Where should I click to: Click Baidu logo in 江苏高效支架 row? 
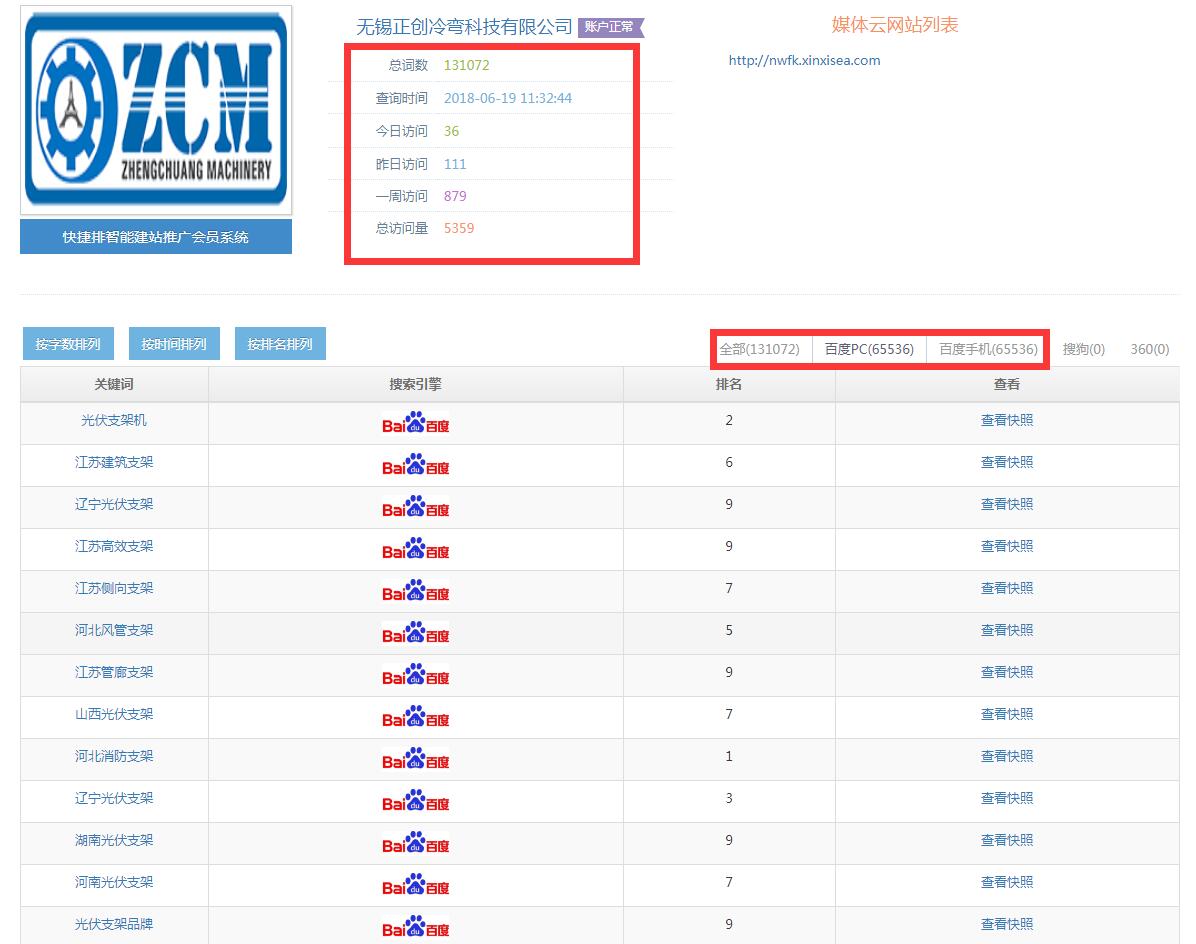[416, 550]
